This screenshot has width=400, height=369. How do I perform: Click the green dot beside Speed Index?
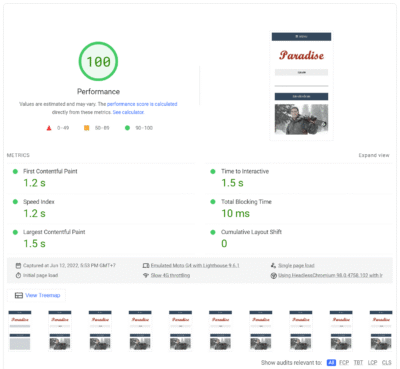(x=15, y=202)
